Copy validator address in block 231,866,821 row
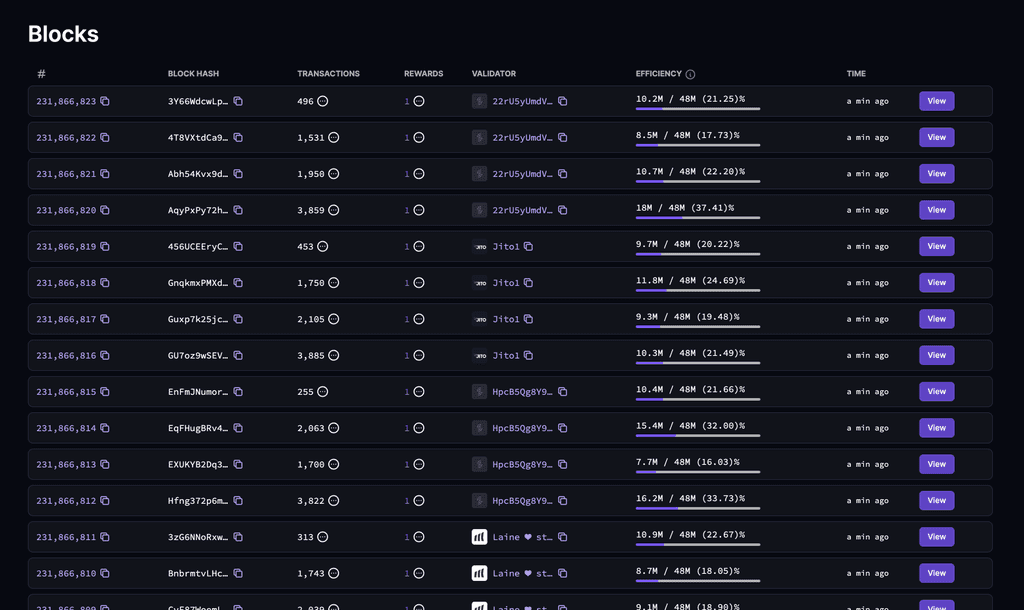Image resolution: width=1024 pixels, height=610 pixels. [x=562, y=174]
